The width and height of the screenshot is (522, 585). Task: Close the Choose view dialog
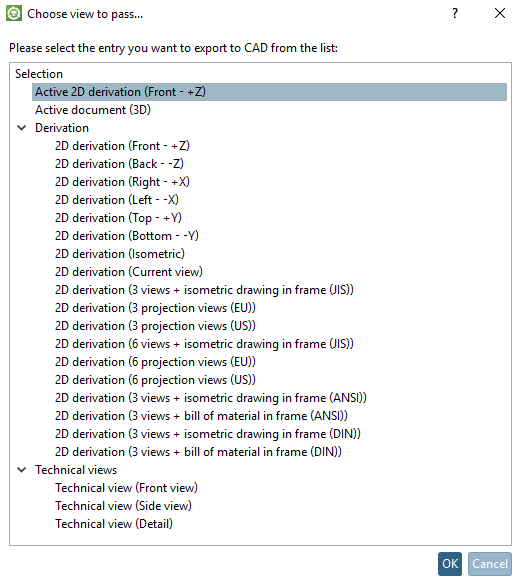coord(500,13)
